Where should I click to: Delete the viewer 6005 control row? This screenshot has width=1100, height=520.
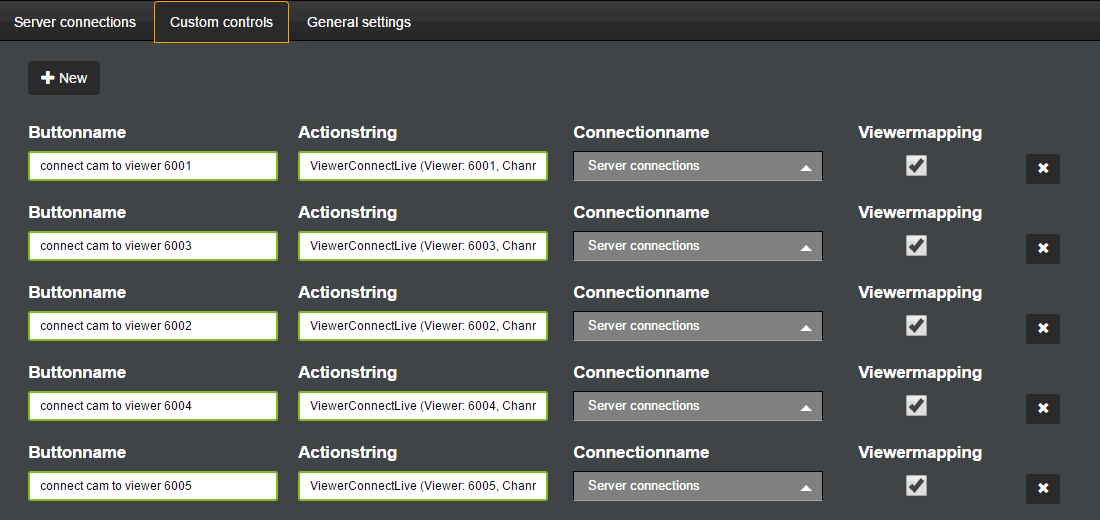click(1042, 488)
